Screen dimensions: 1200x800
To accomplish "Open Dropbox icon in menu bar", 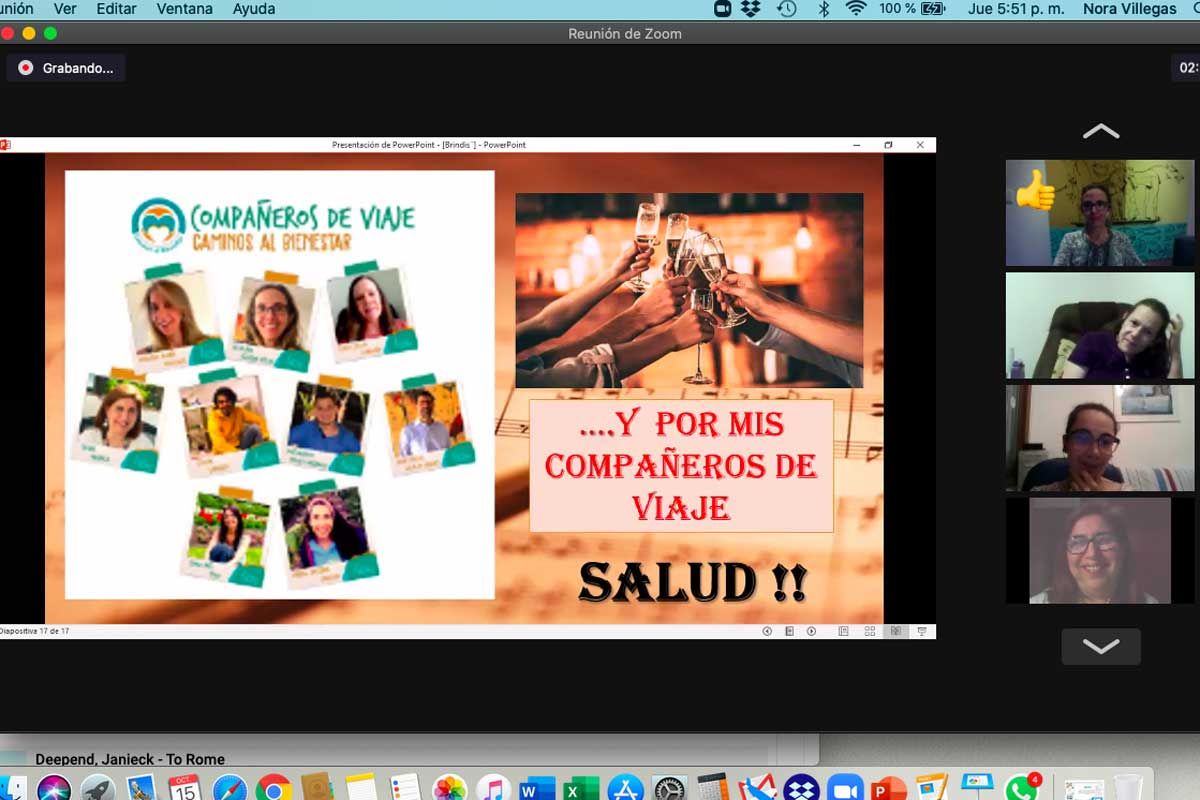I will [x=750, y=9].
